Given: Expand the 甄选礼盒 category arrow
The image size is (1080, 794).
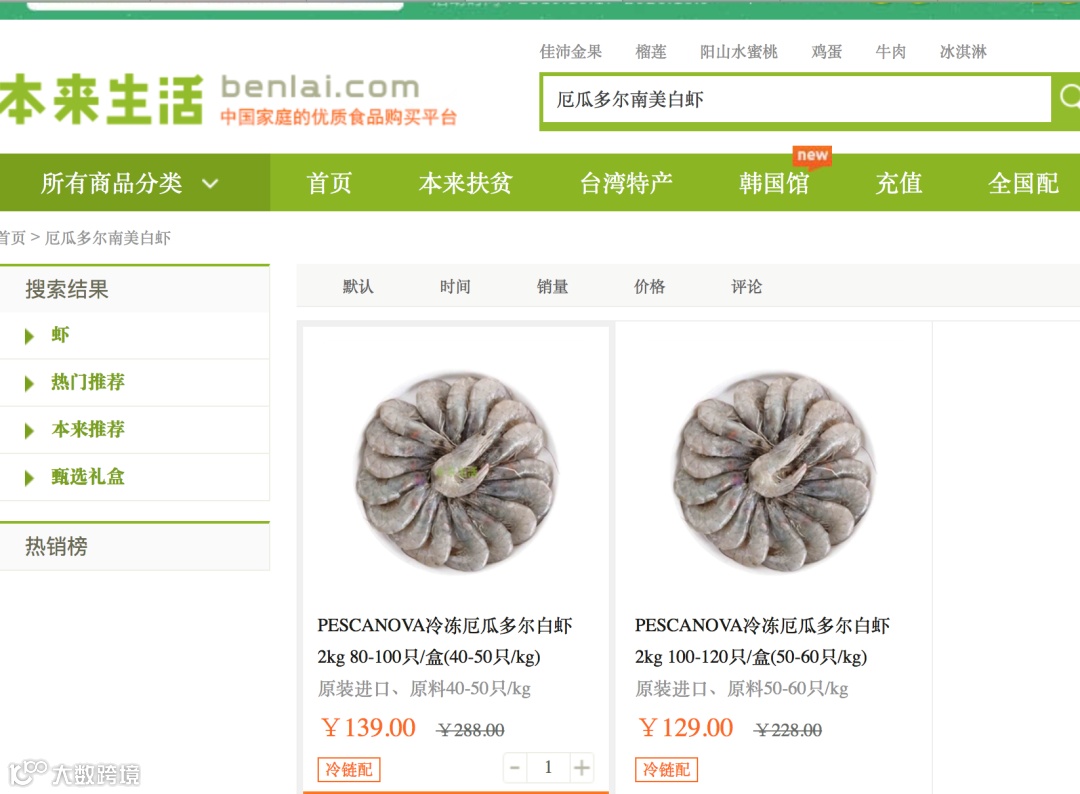Looking at the screenshot, I should click(29, 478).
